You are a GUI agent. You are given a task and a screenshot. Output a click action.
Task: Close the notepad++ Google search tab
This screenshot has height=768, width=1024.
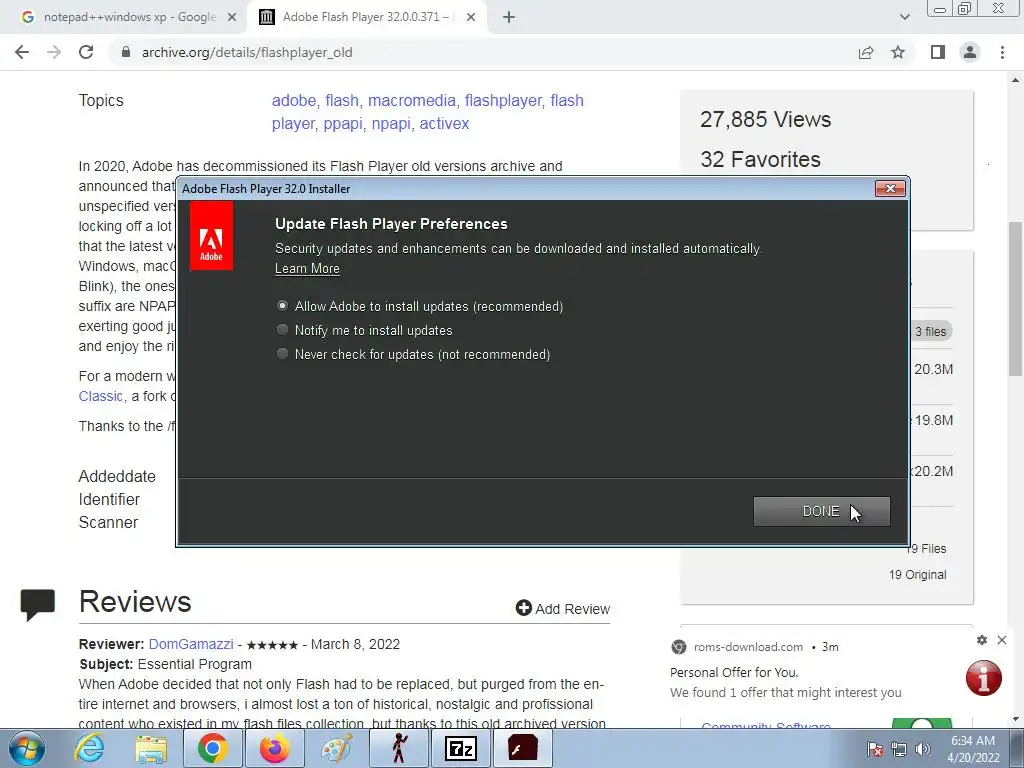tap(232, 17)
